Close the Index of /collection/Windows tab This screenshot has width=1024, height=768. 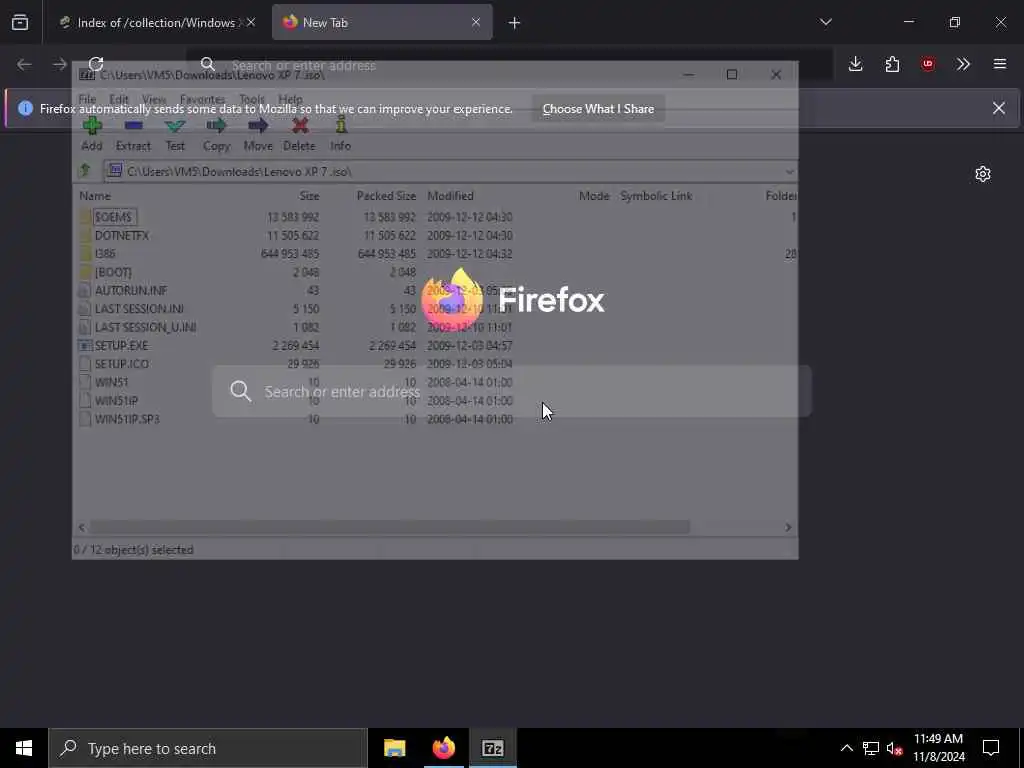tap(251, 22)
